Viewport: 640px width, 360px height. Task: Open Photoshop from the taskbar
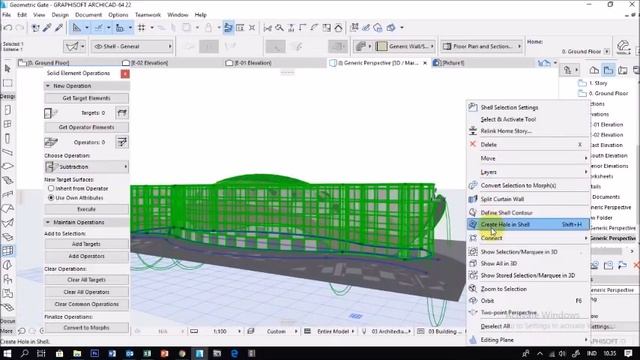pos(94,353)
